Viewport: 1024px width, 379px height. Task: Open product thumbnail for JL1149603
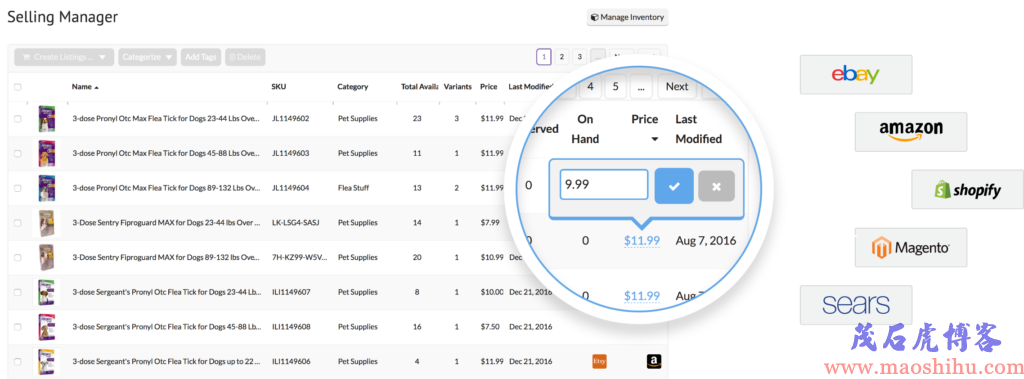point(46,154)
